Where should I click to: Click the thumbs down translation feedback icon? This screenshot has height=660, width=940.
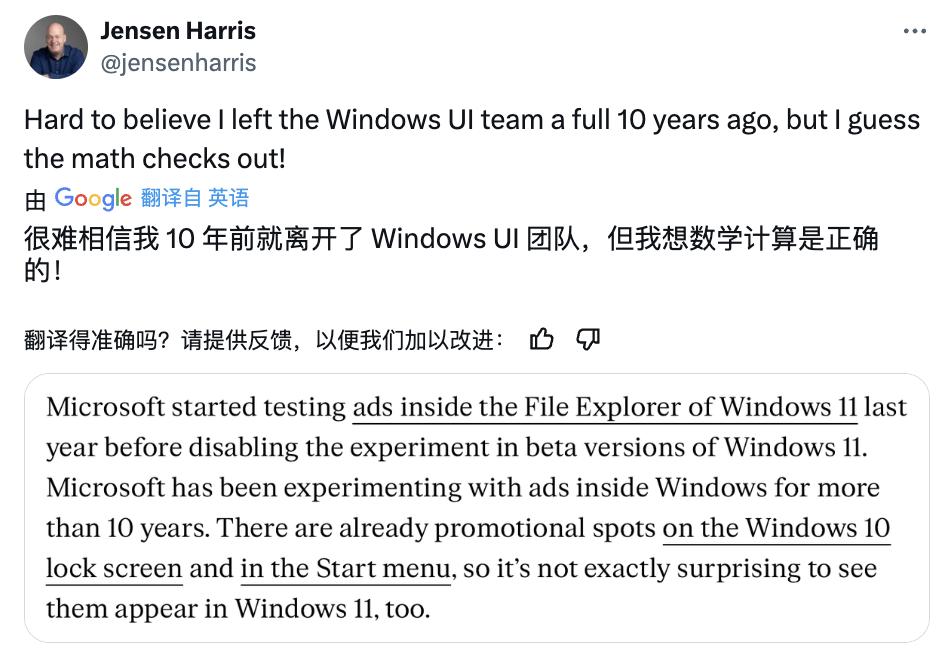click(x=588, y=339)
